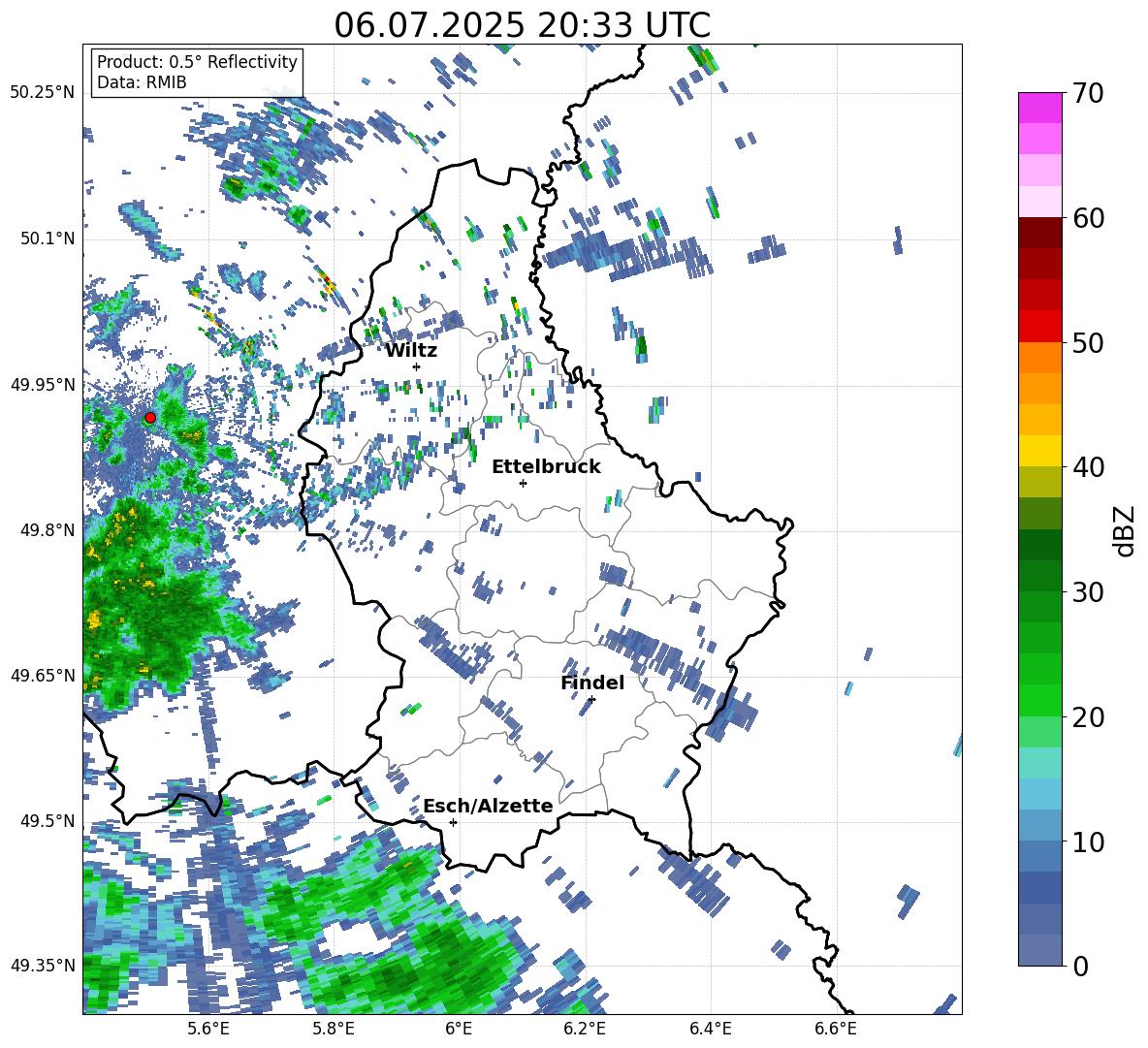Click the 49.8°N latitude label

tap(47, 530)
